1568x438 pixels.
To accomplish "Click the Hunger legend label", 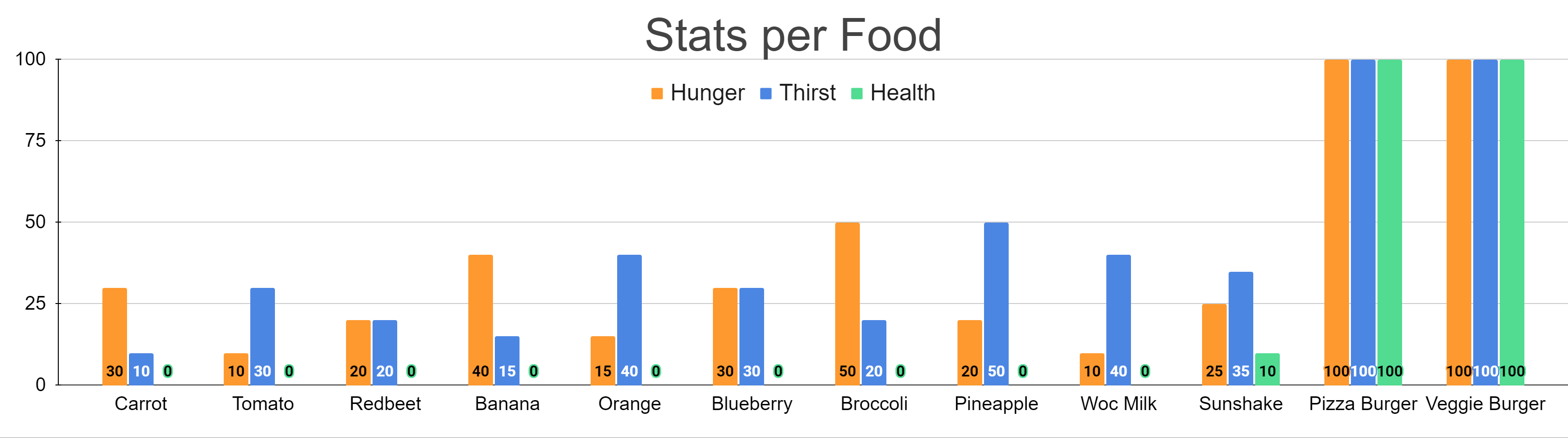I will [707, 93].
